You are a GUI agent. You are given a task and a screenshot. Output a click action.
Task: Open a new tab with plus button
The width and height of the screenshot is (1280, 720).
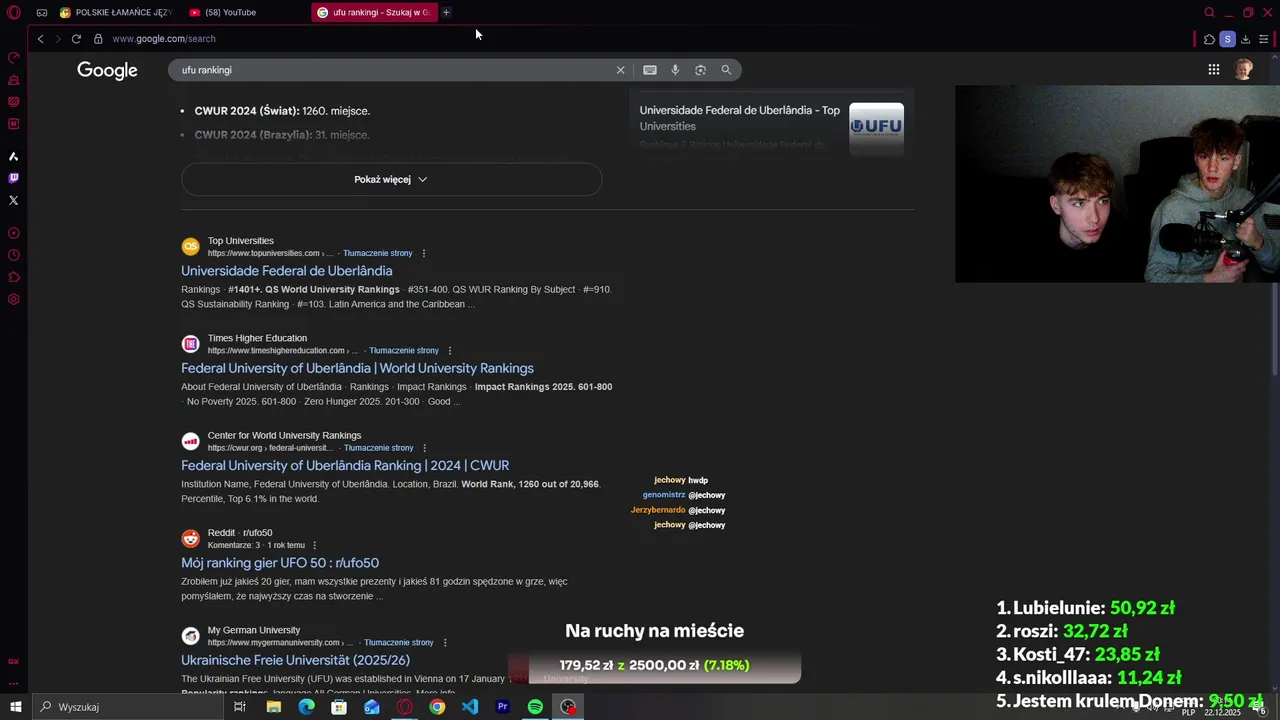click(x=446, y=13)
